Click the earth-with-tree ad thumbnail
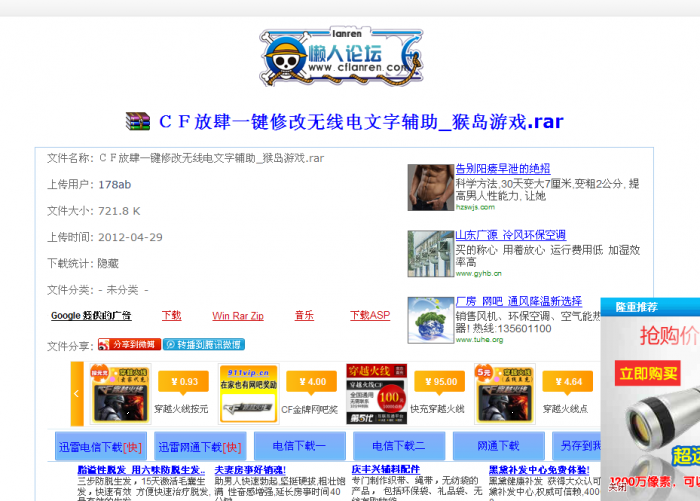 point(430,320)
